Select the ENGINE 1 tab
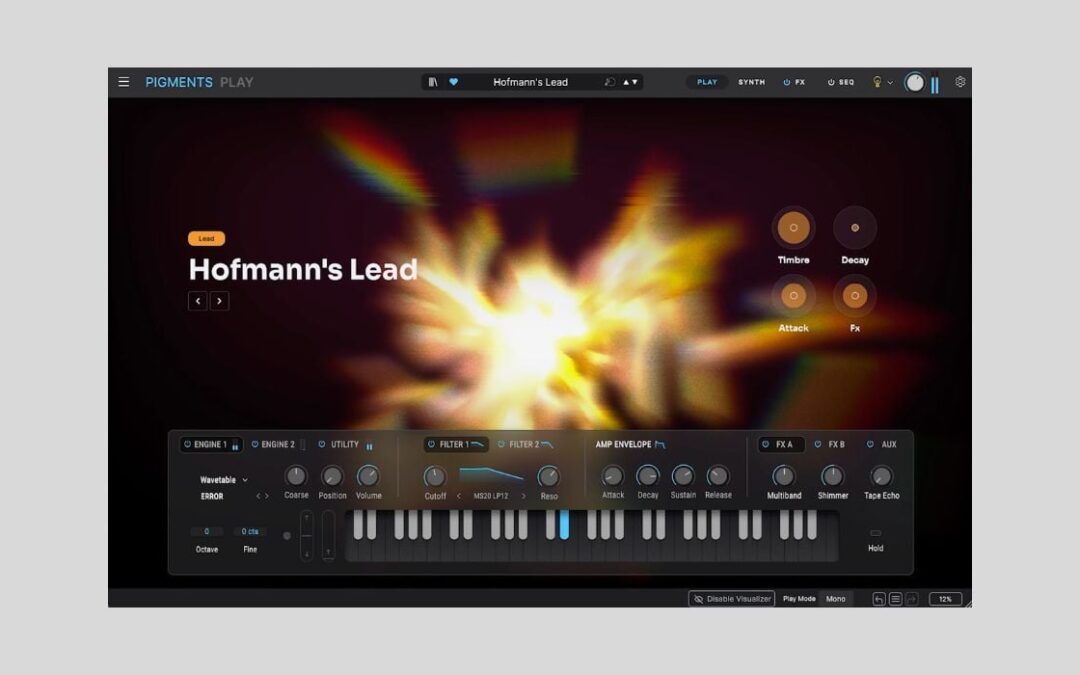This screenshot has height=675, width=1080. click(210, 444)
